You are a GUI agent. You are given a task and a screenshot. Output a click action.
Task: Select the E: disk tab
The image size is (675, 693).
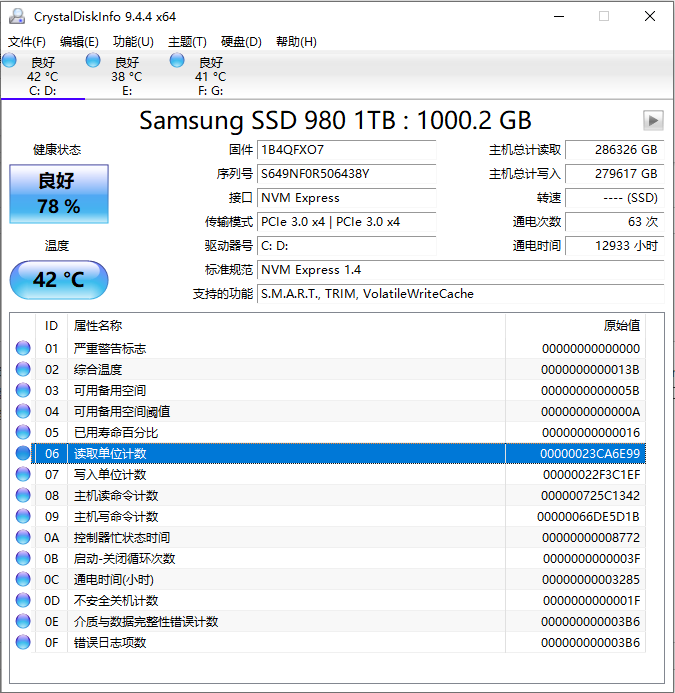pyautogui.click(x=127, y=76)
